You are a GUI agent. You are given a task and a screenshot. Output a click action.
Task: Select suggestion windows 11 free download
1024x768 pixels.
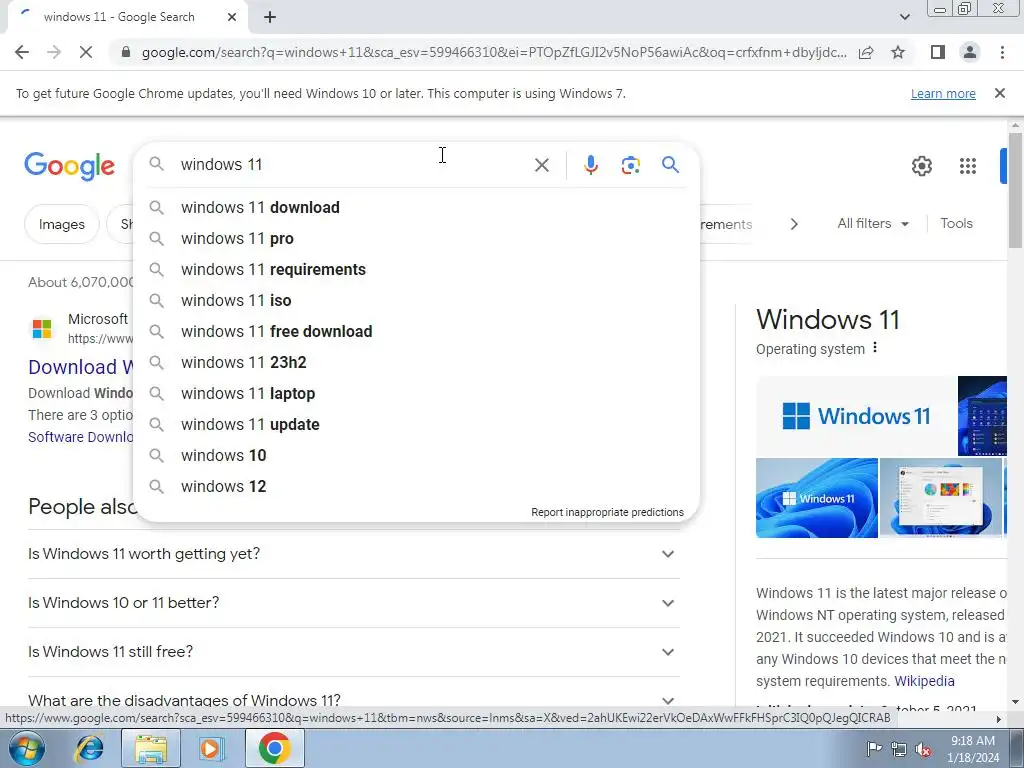416,331
